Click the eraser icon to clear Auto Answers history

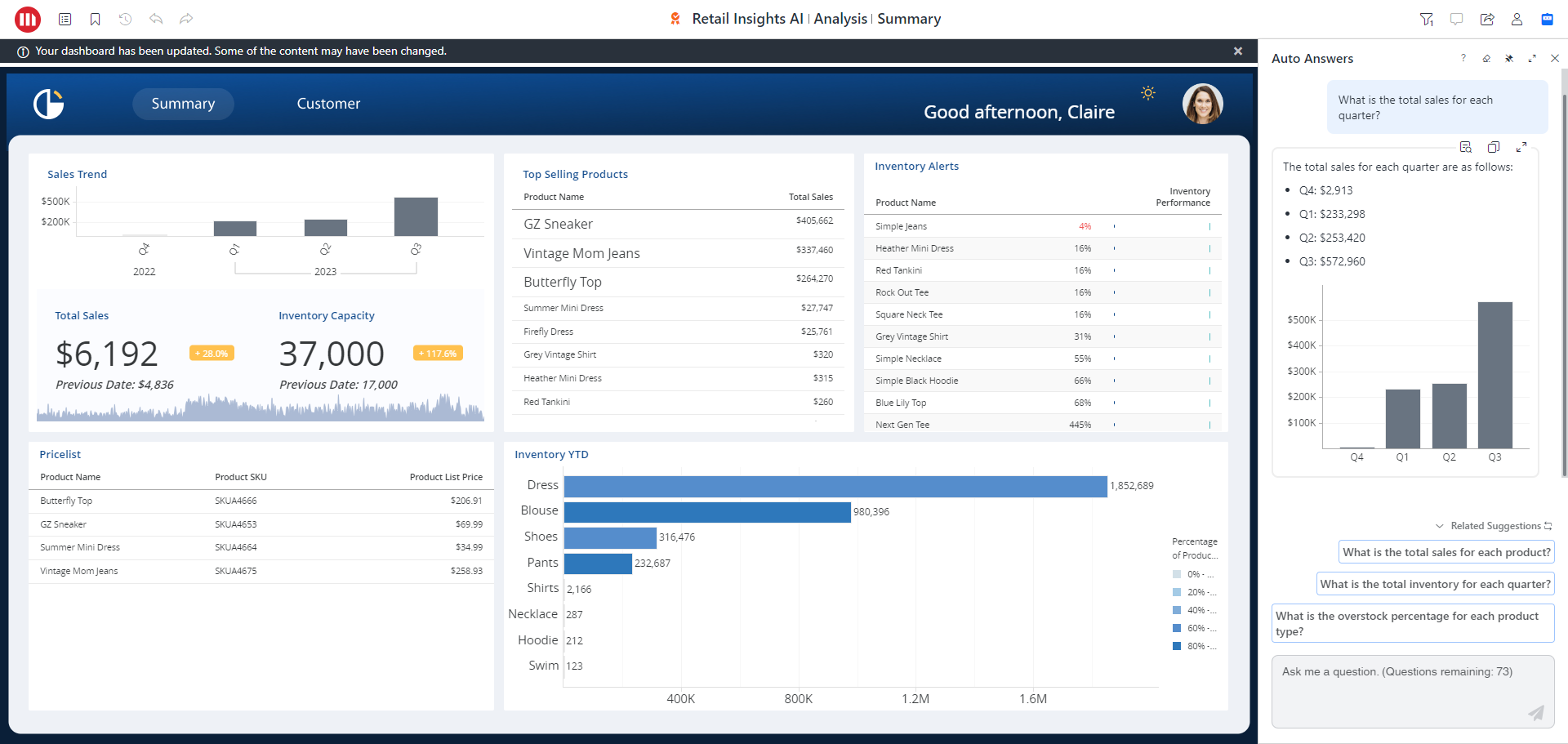point(1486,59)
